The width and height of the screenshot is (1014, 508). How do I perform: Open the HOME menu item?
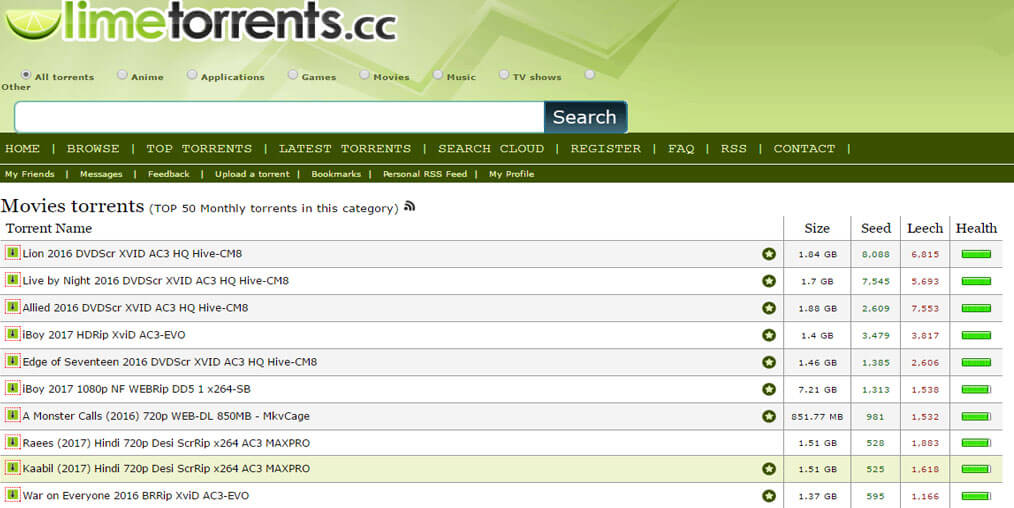tap(22, 149)
